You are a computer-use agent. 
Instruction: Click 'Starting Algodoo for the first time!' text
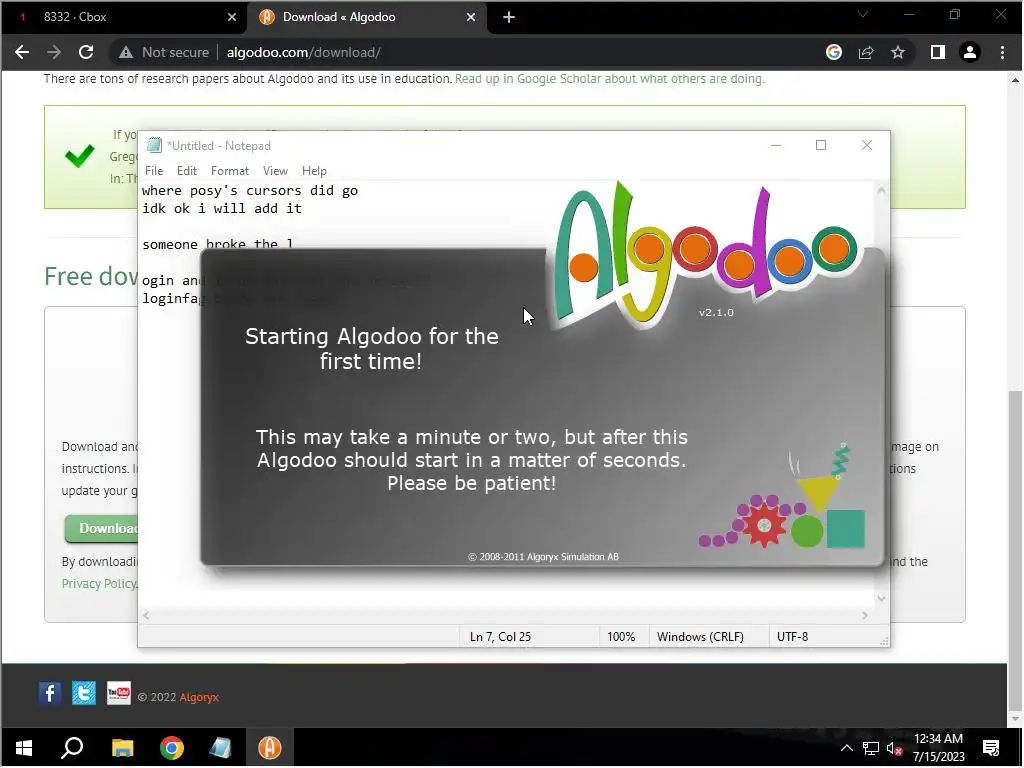(x=372, y=349)
